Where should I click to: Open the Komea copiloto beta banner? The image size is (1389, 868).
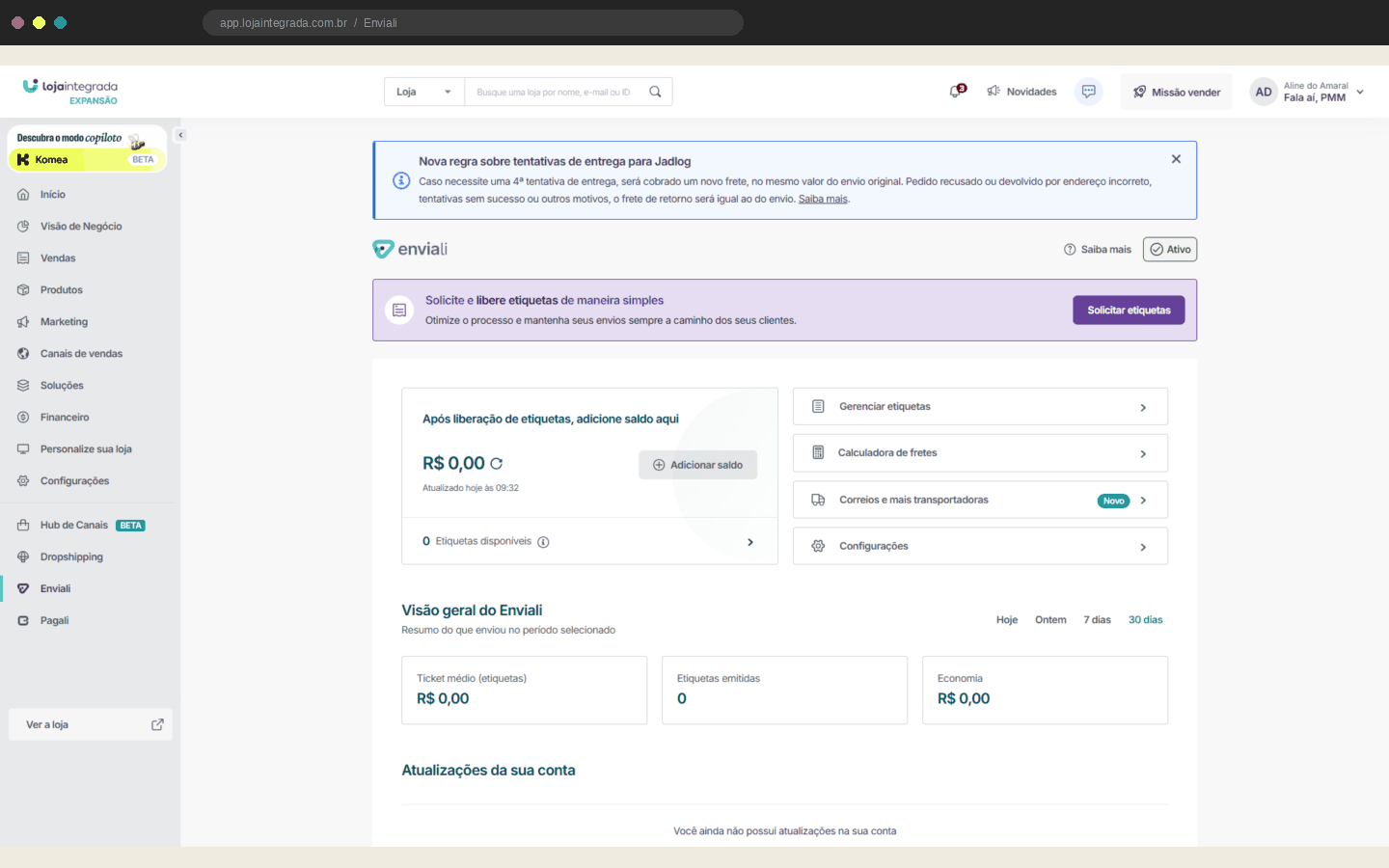pos(87,149)
